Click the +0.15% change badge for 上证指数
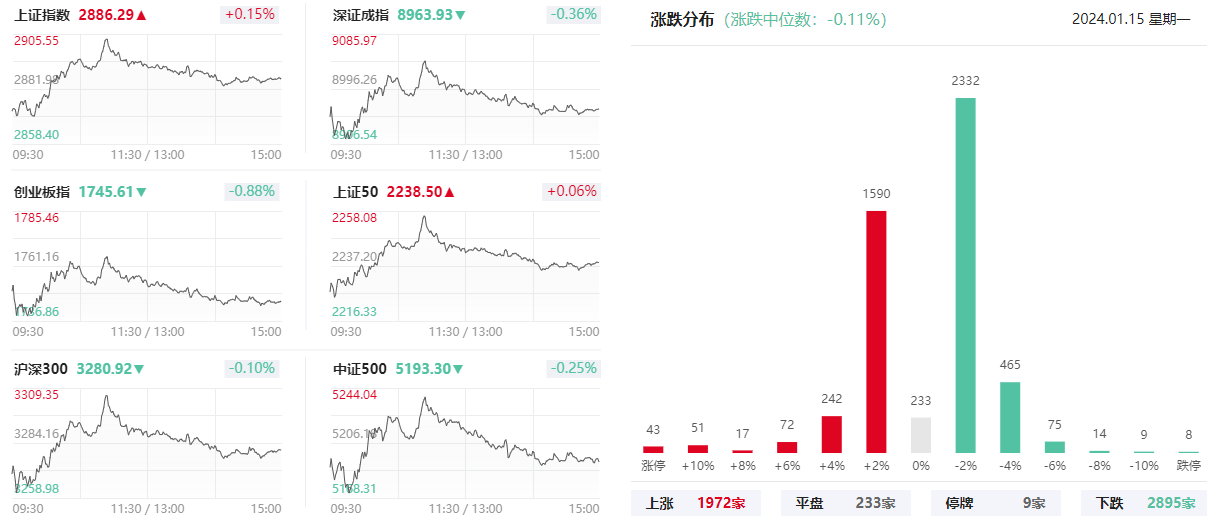 [x=248, y=15]
